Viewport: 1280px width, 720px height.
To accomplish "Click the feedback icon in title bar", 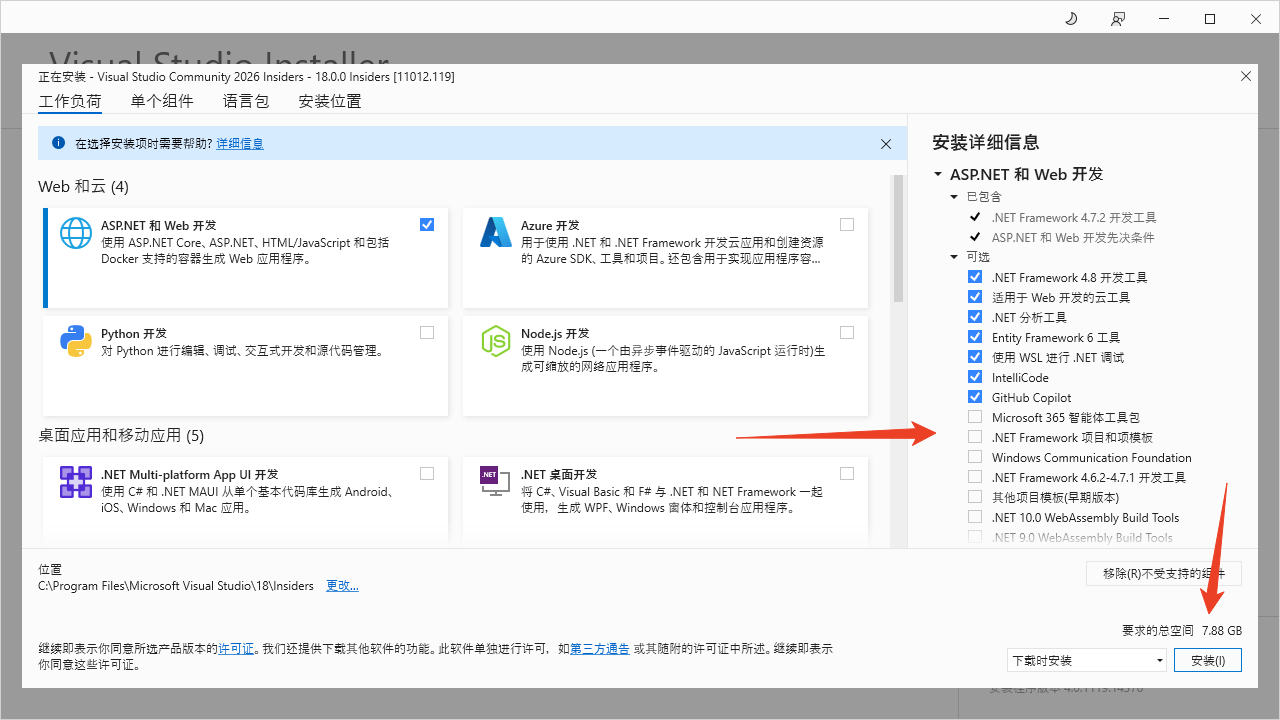I will coord(1118,19).
